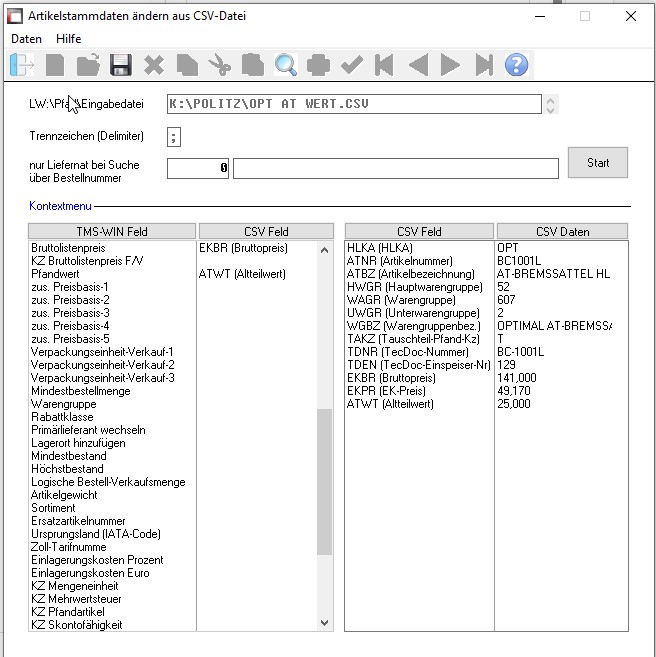Click the 141,000 CSV data value
656x657 pixels.
pos(517,378)
